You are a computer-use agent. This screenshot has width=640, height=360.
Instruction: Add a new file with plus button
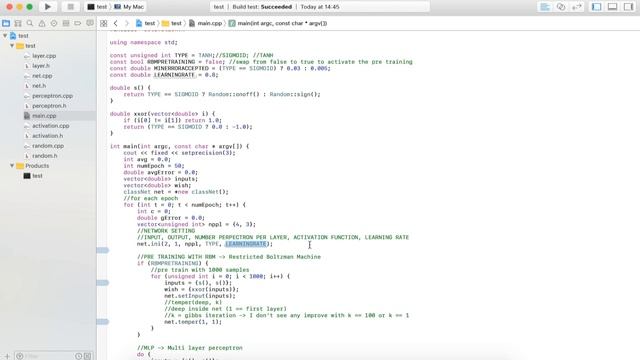[7, 356]
